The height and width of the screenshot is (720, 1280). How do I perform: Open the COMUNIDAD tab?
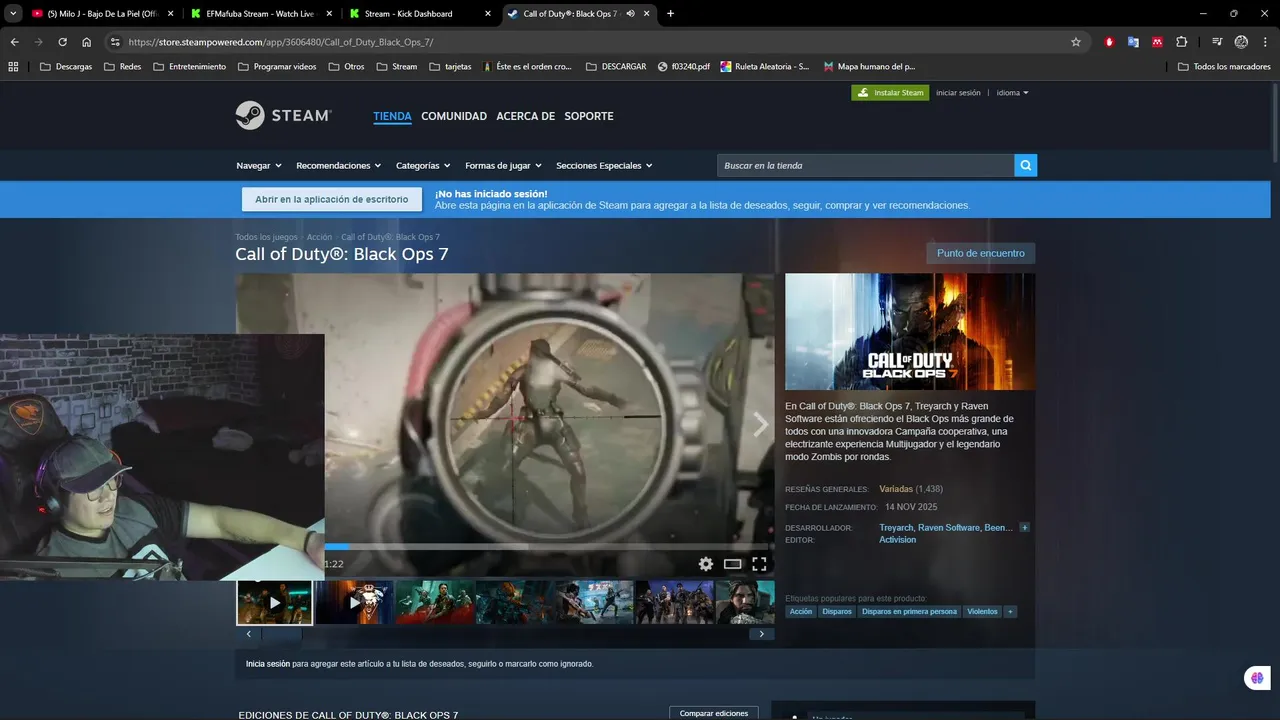454,116
